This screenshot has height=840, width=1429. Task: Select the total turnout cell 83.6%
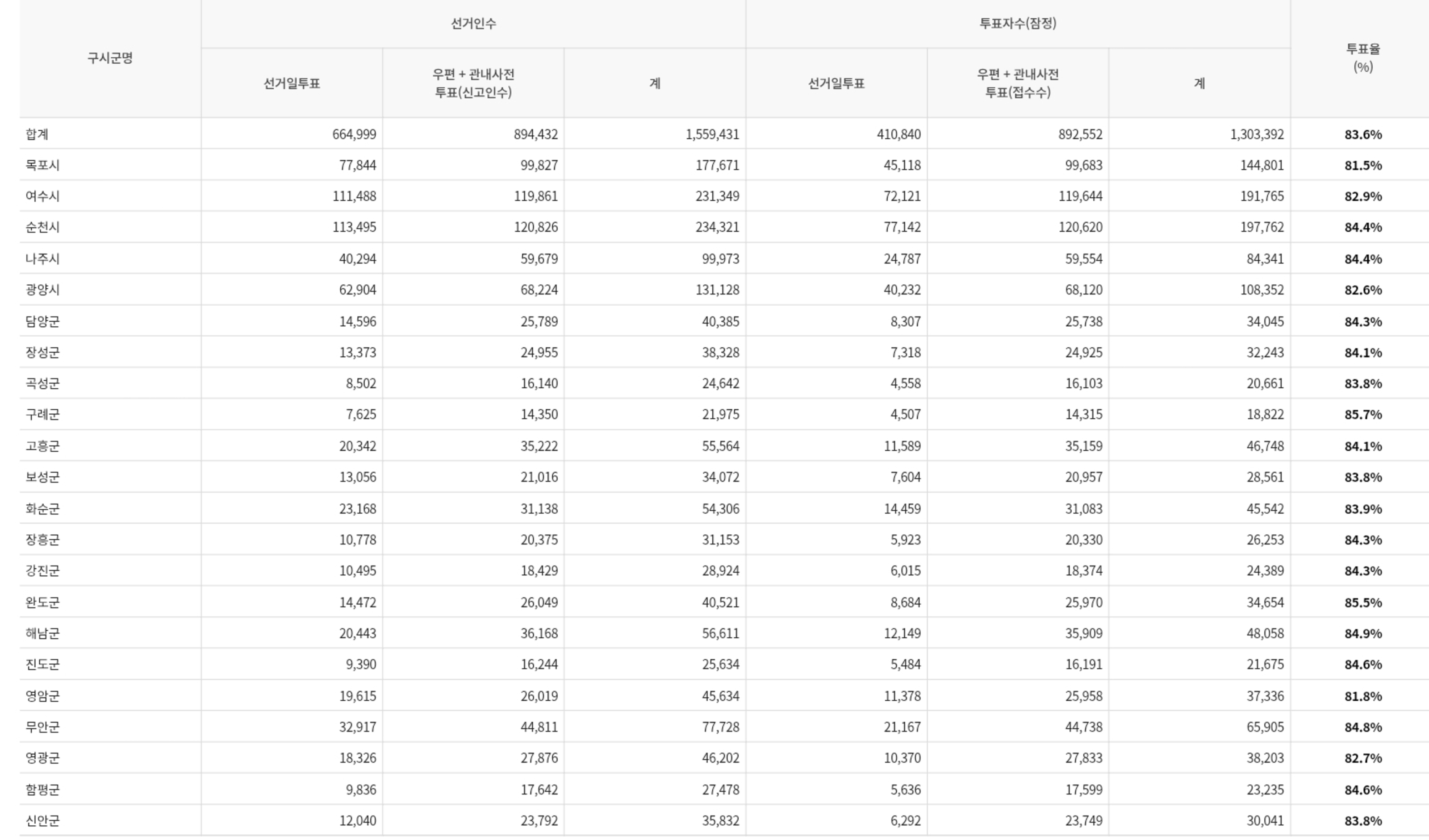[x=1362, y=134]
